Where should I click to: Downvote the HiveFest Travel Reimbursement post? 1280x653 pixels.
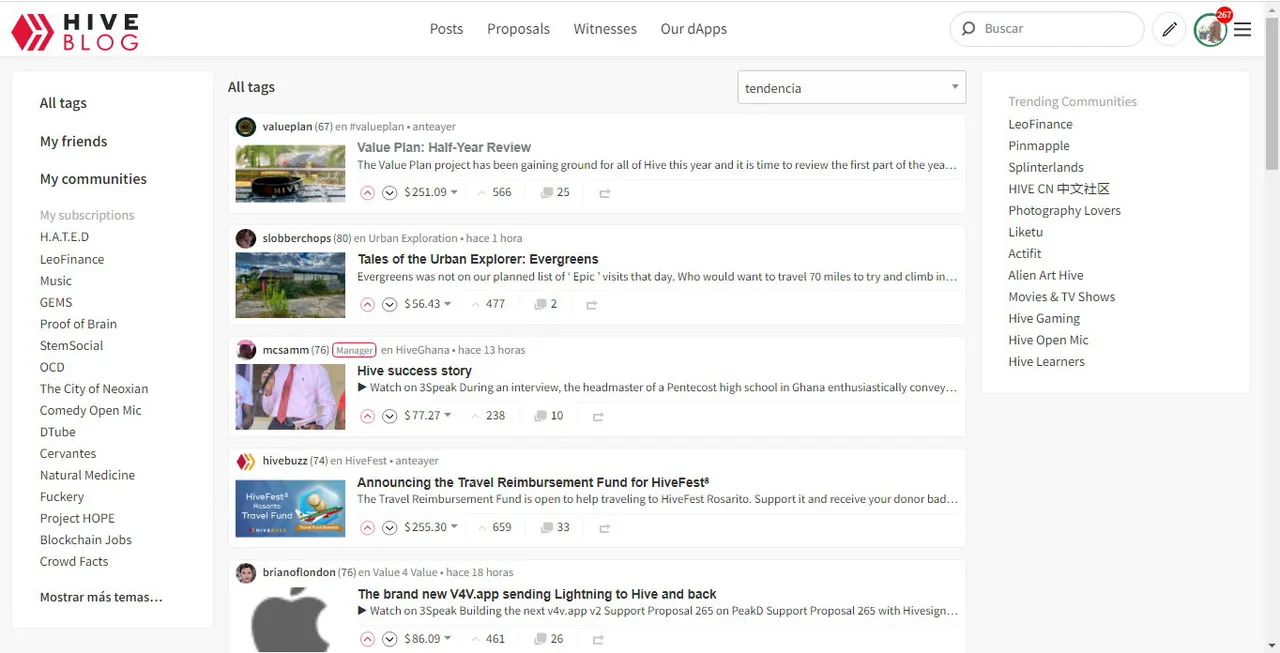390,528
